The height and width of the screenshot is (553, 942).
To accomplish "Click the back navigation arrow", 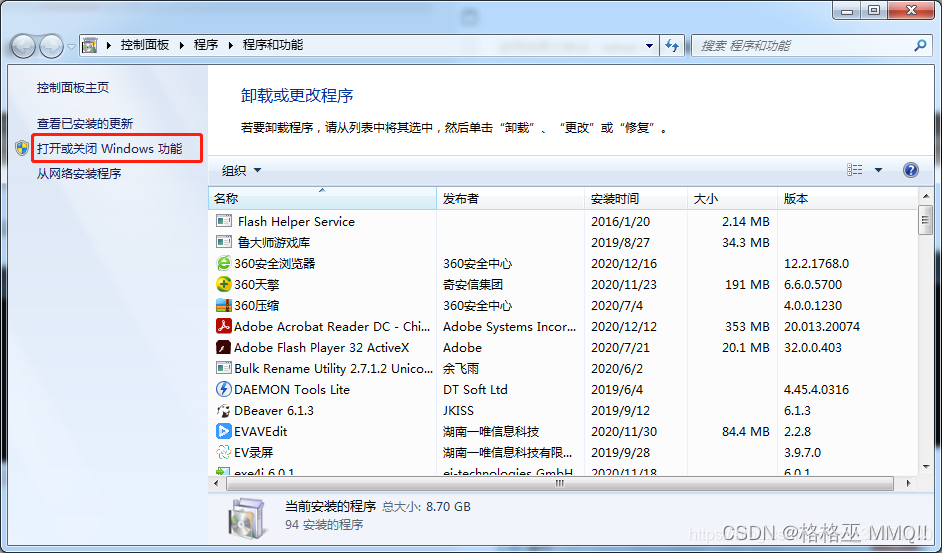I will [x=23, y=46].
